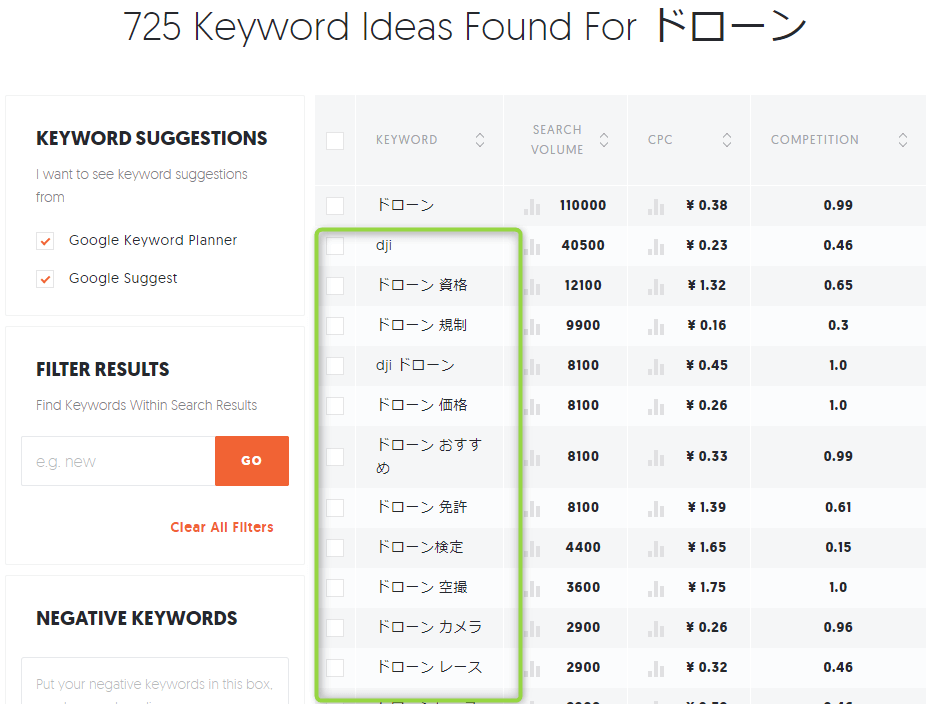Click search volume chart icon for ドローン カメラ
This screenshot has width=931, height=704.
(532, 628)
